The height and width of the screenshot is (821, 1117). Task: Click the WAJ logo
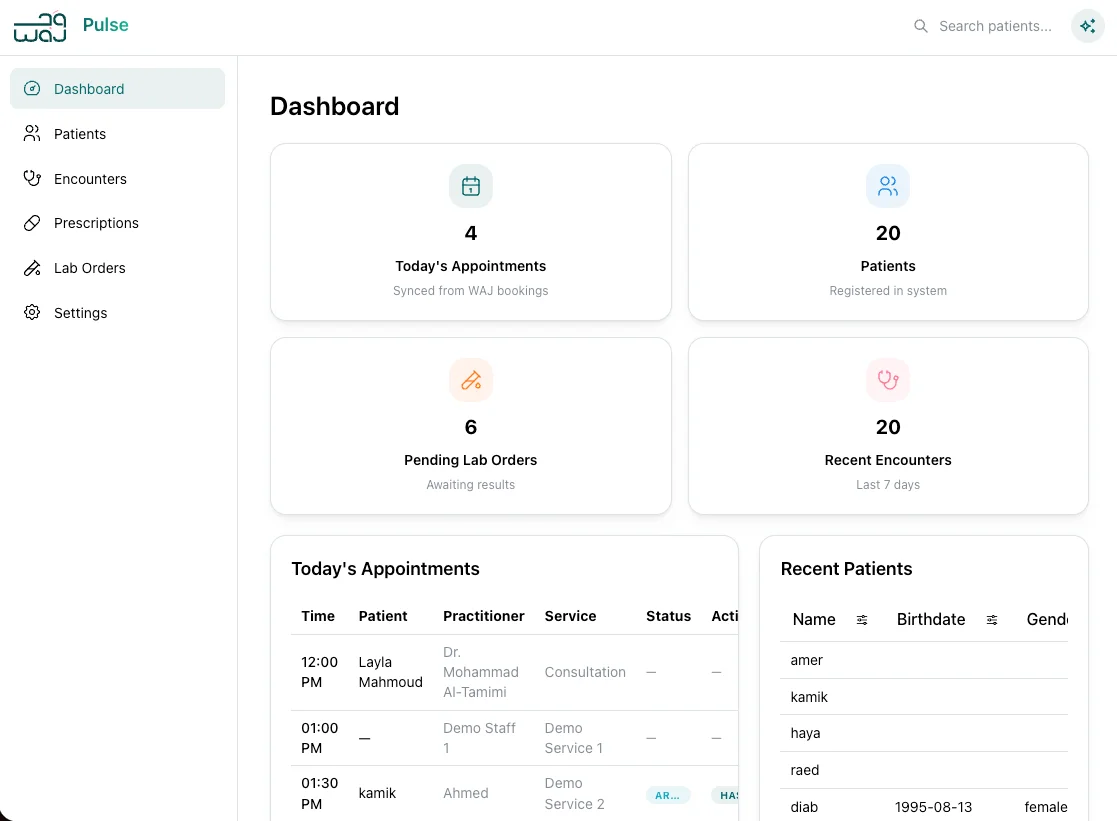tap(39, 26)
